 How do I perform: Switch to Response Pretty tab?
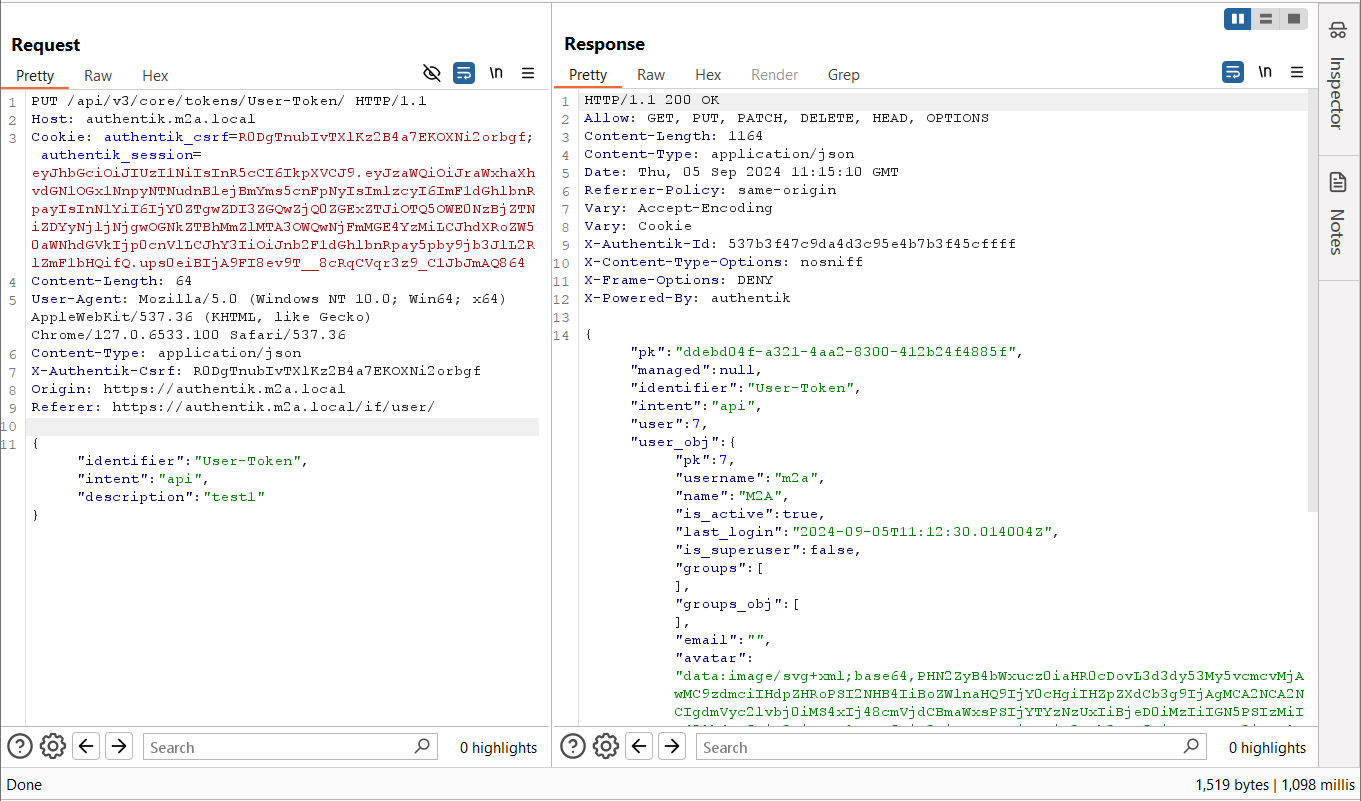tap(588, 74)
